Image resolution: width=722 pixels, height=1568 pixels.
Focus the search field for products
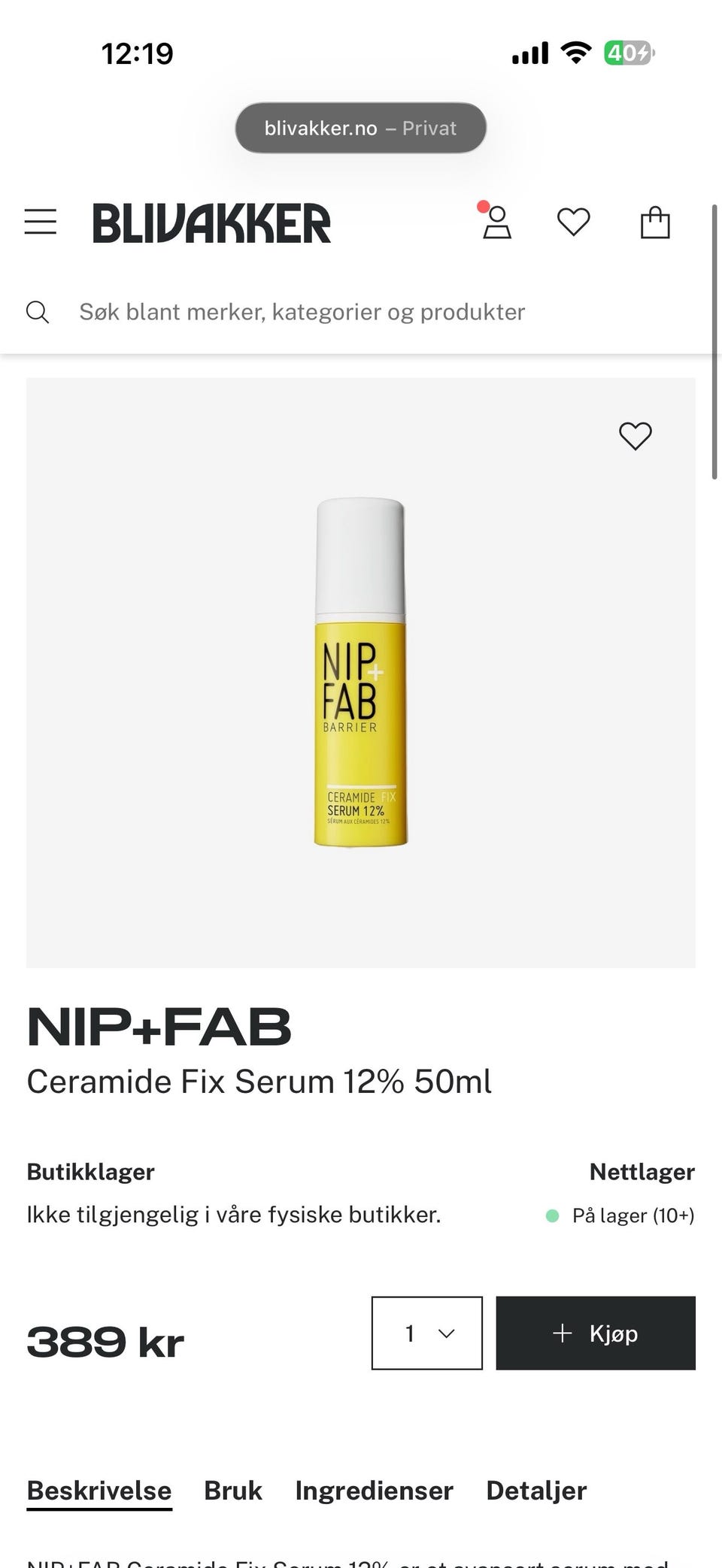click(x=361, y=312)
